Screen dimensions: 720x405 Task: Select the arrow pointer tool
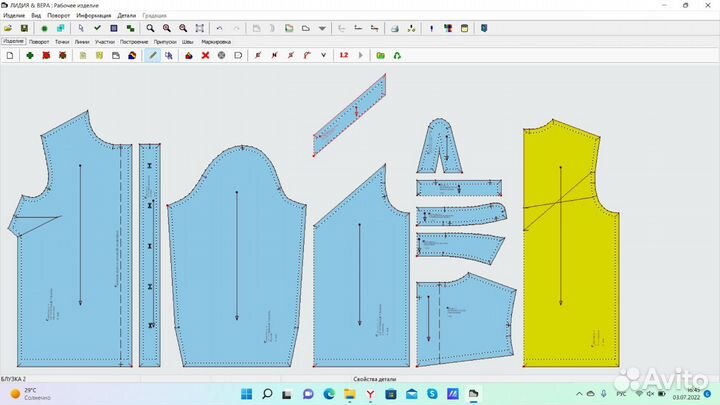[x=81, y=28]
